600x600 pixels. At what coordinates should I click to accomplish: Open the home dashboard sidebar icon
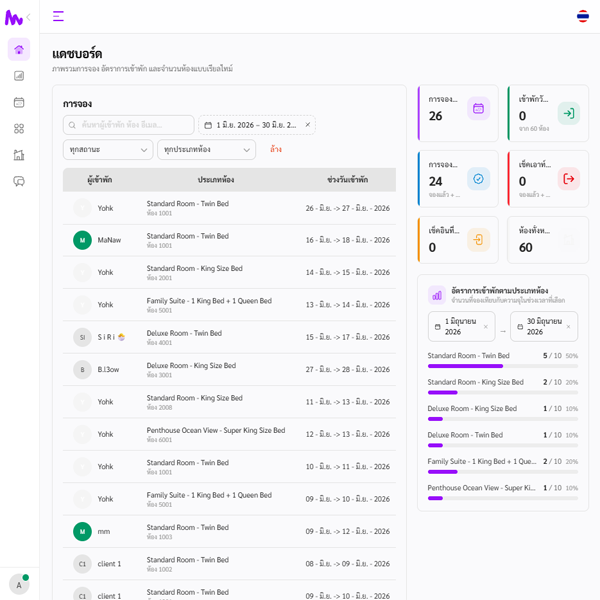(x=19, y=49)
